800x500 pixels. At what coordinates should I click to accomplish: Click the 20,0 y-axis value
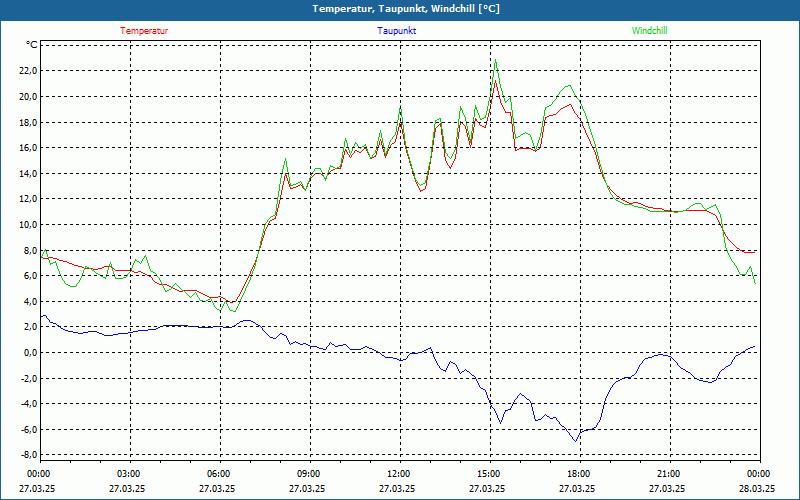(x=28, y=96)
